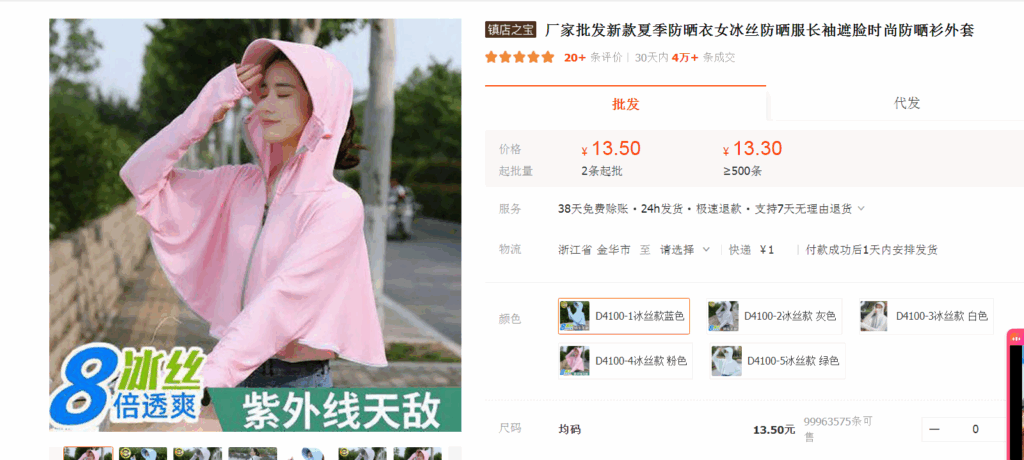Select D4100-3冰丝款 白色 color option

[x=925, y=316]
